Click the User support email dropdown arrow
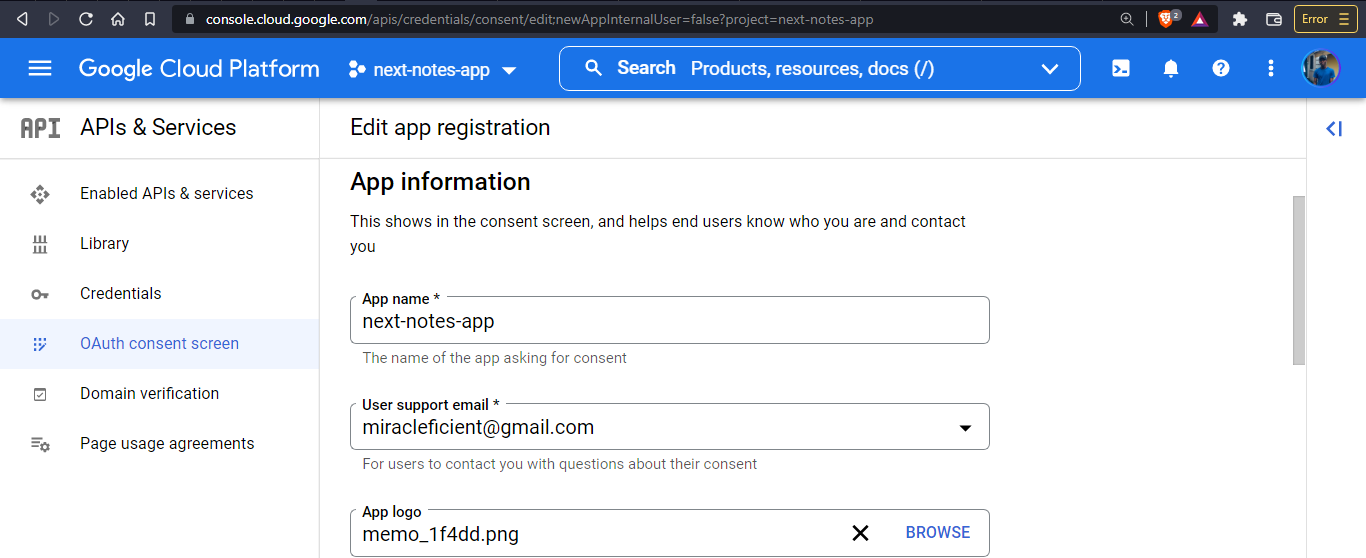The height and width of the screenshot is (558, 1366). coord(965,428)
